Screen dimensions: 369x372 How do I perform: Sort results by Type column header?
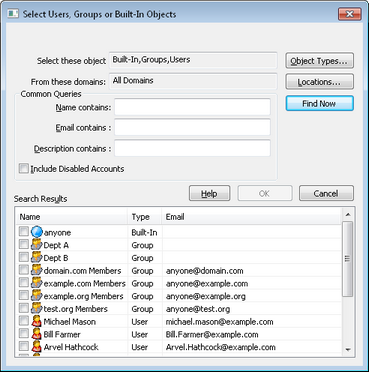(x=145, y=217)
